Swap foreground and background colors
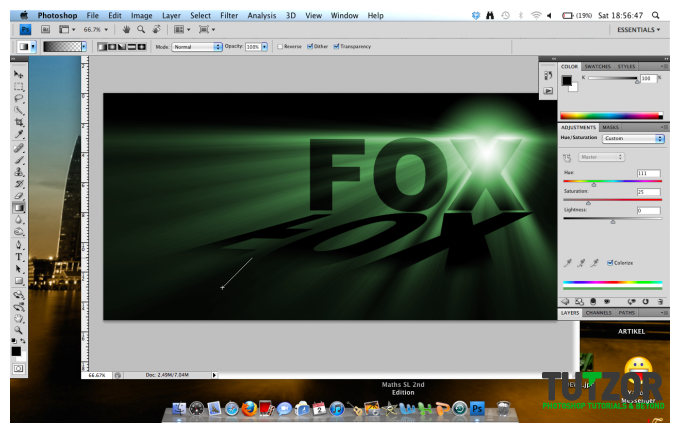680x433 pixels. click(23, 341)
